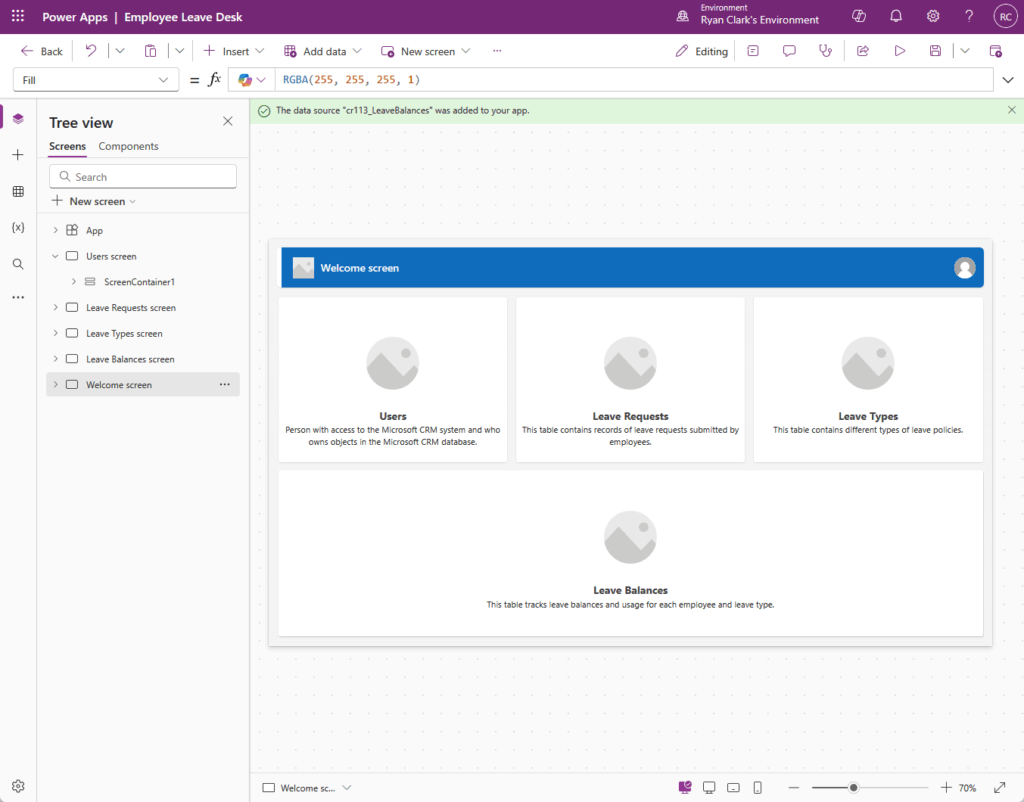The image size is (1024, 802).
Task: Open the settings gear in the header
Action: click(x=933, y=16)
